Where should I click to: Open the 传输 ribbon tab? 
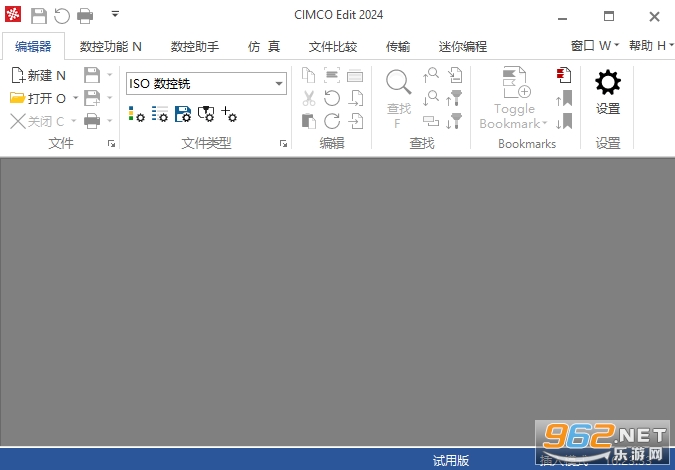coord(398,46)
